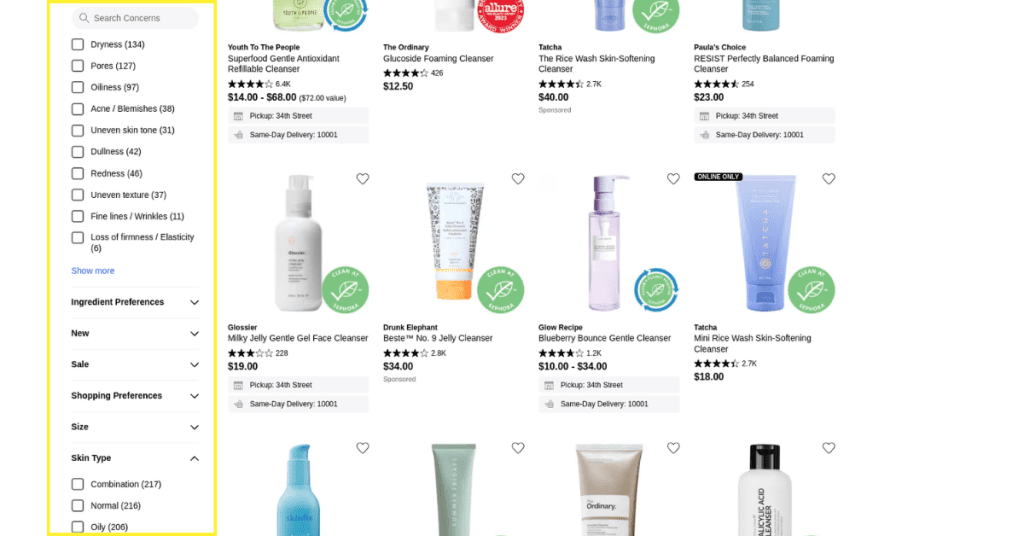The width and height of the screenshot is (1024, 536).
Task: Check the Dryness (134) filter
Action: tap(78, 44)
